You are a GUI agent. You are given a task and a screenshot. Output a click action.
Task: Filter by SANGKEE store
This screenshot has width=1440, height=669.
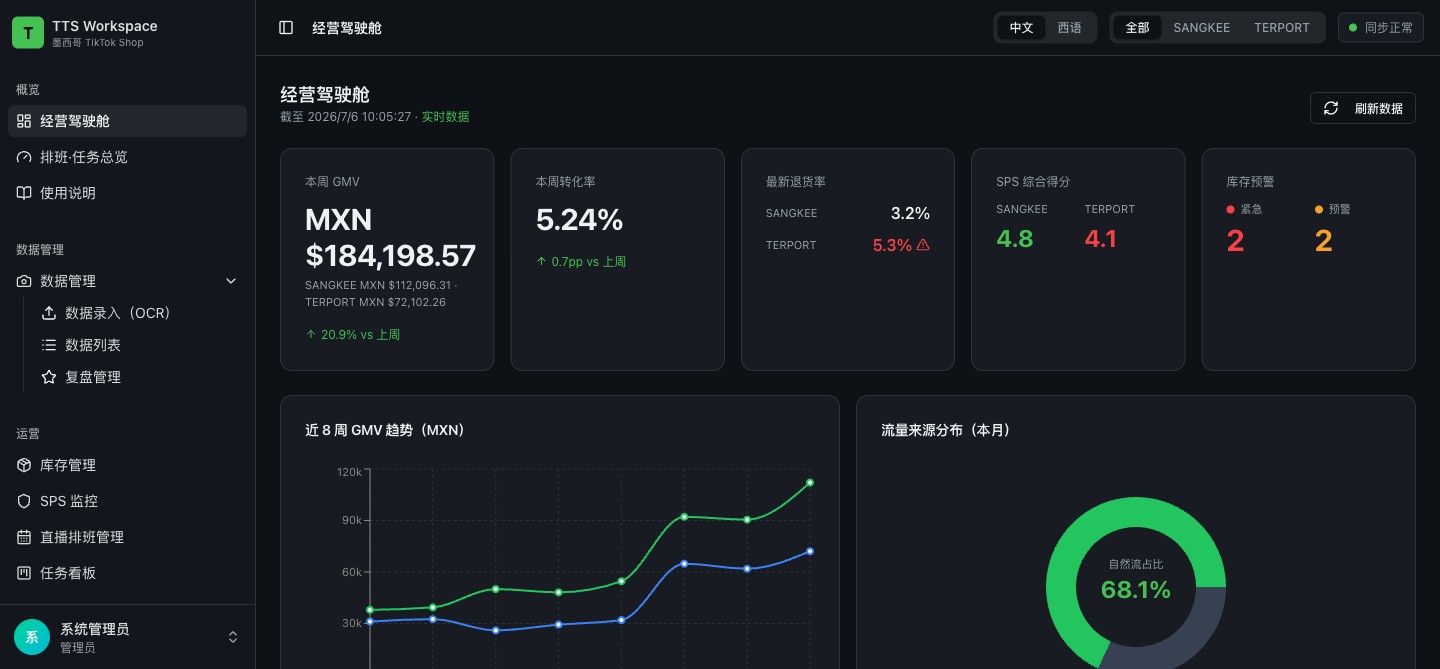(1201, 28)
